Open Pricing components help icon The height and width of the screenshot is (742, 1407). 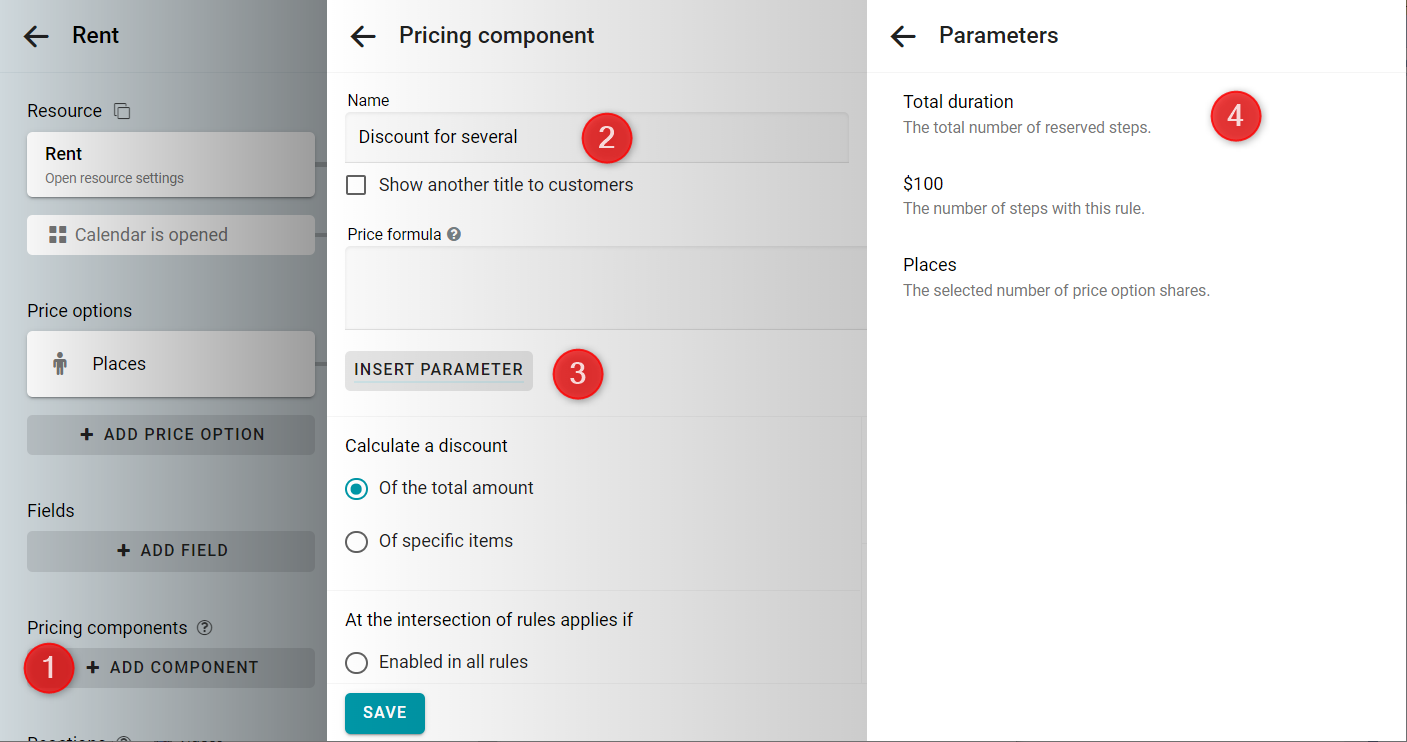[x=205, y=628]
